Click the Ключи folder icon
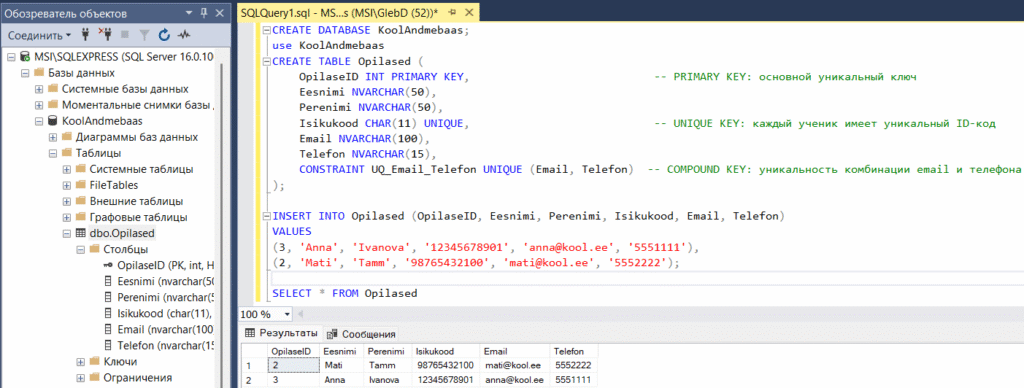Image resolution: width=1024 pixels, height=388 pixels. [95, 361]
